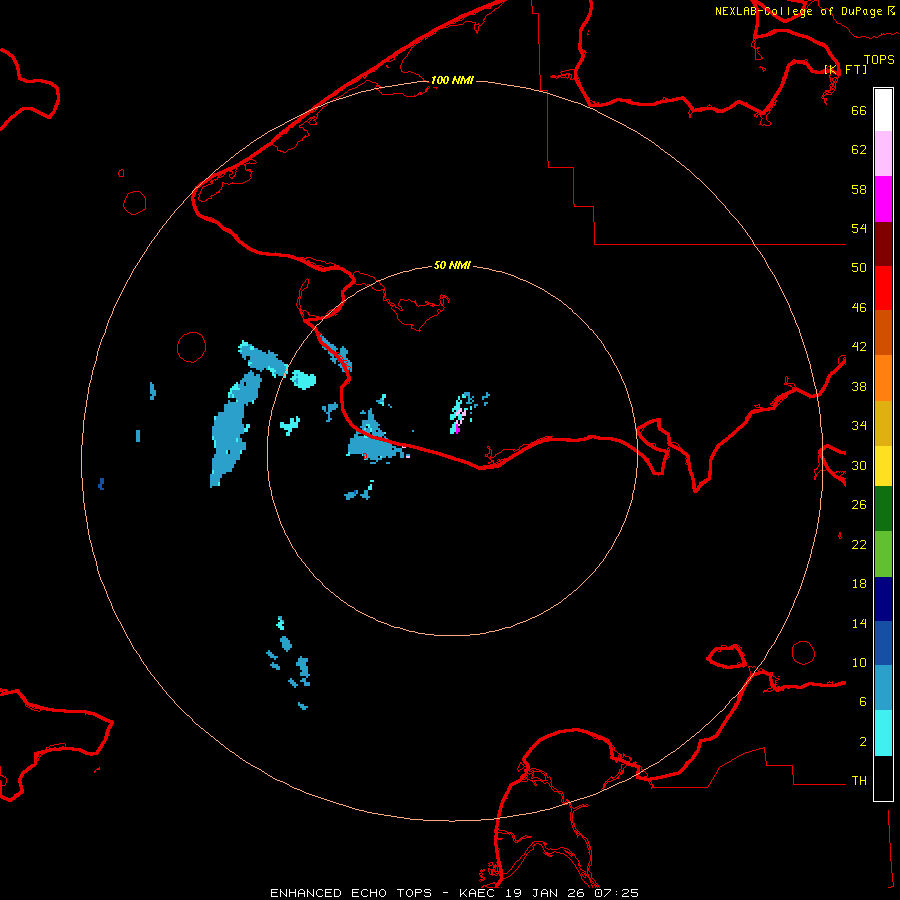Click the gold legend swatch
This screenshot has height=900, width=900.
click(x=883, y=423)
